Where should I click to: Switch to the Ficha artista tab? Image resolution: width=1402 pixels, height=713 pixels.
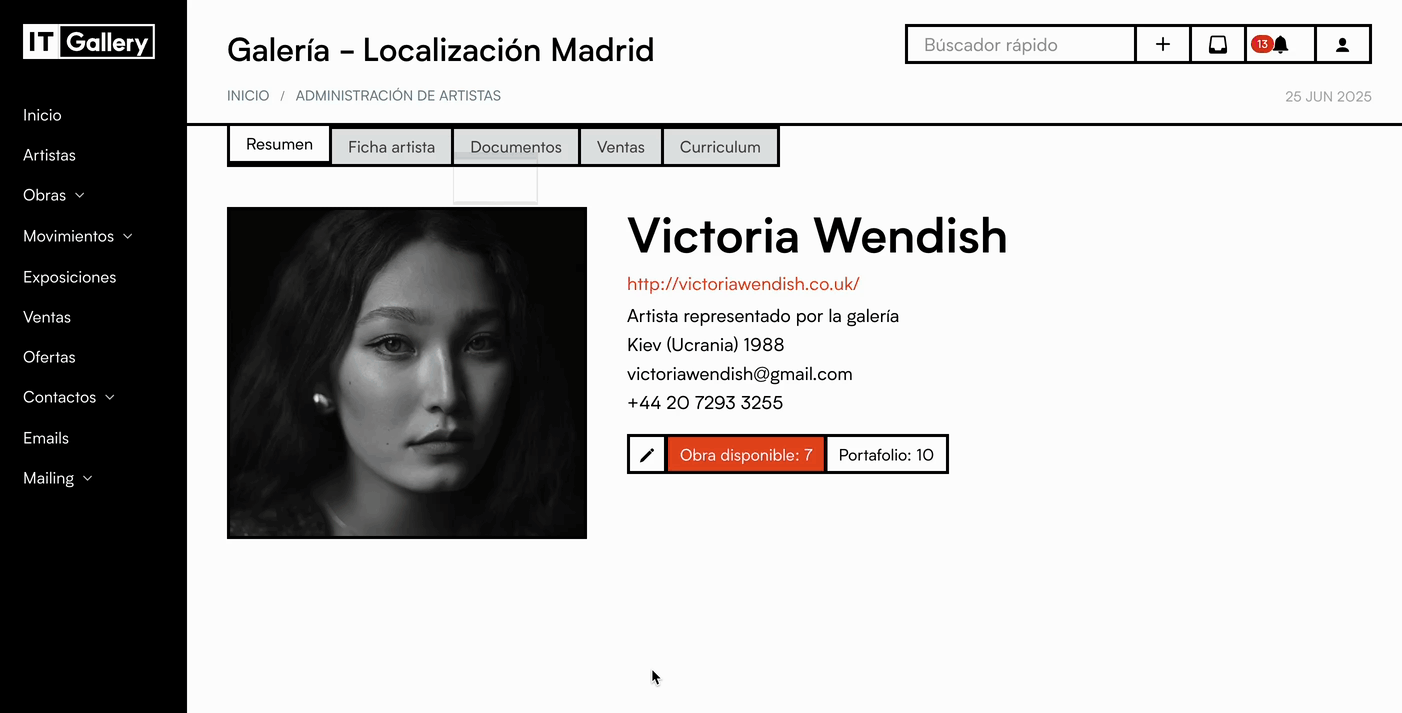(x=391, y=147)
